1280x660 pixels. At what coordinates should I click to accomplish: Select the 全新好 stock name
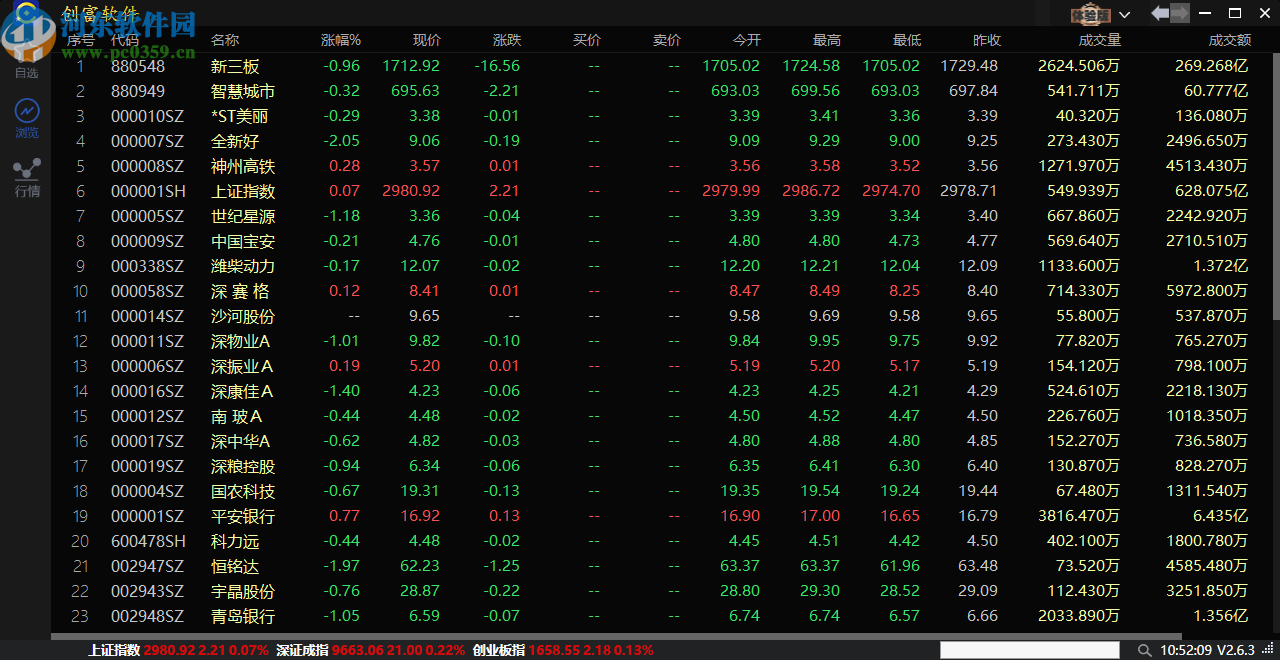(235, 141)
